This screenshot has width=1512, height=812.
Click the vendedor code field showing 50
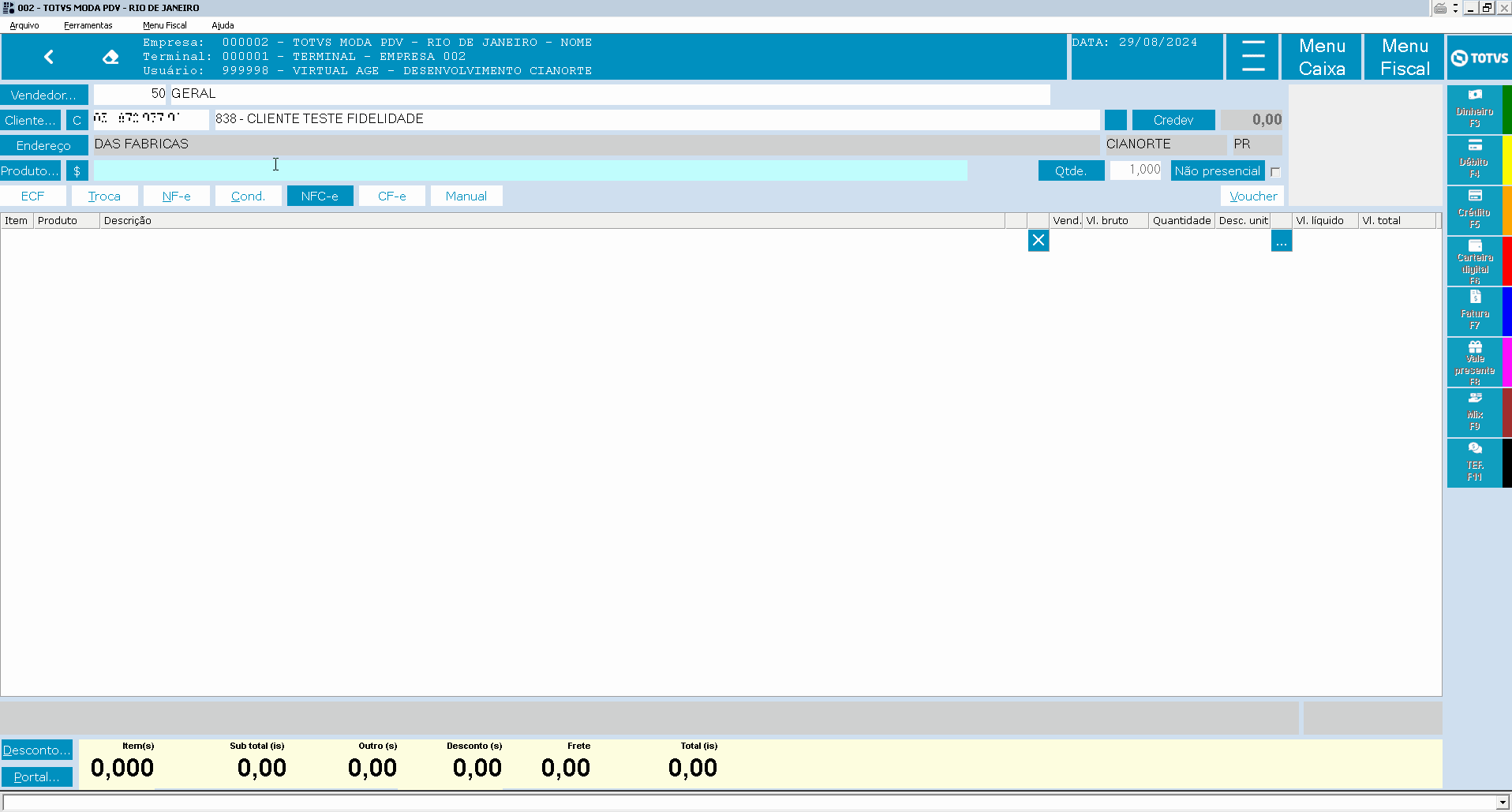tap(130, 94)
